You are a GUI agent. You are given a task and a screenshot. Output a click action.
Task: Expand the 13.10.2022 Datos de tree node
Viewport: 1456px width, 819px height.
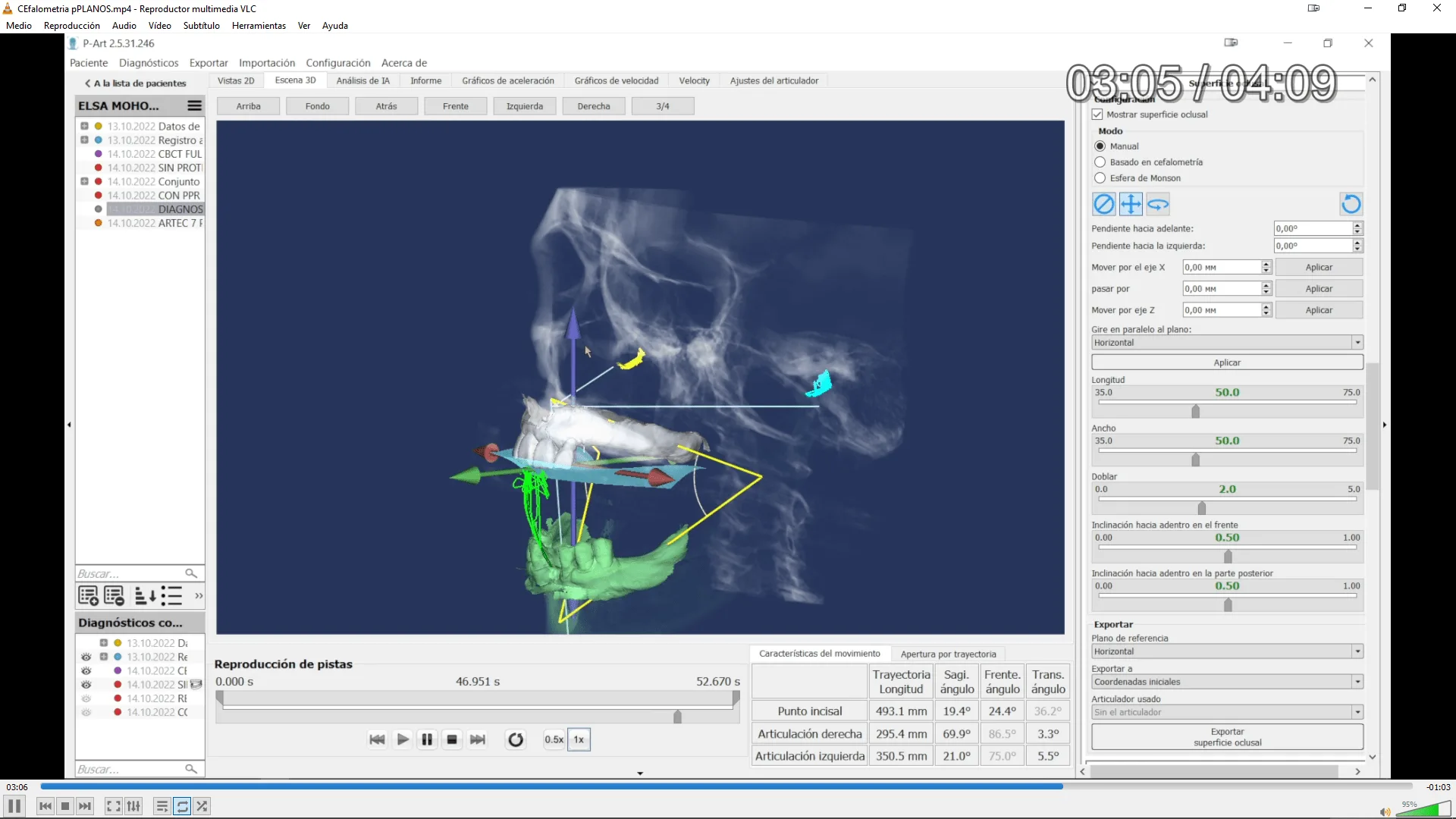click(85, 126)
